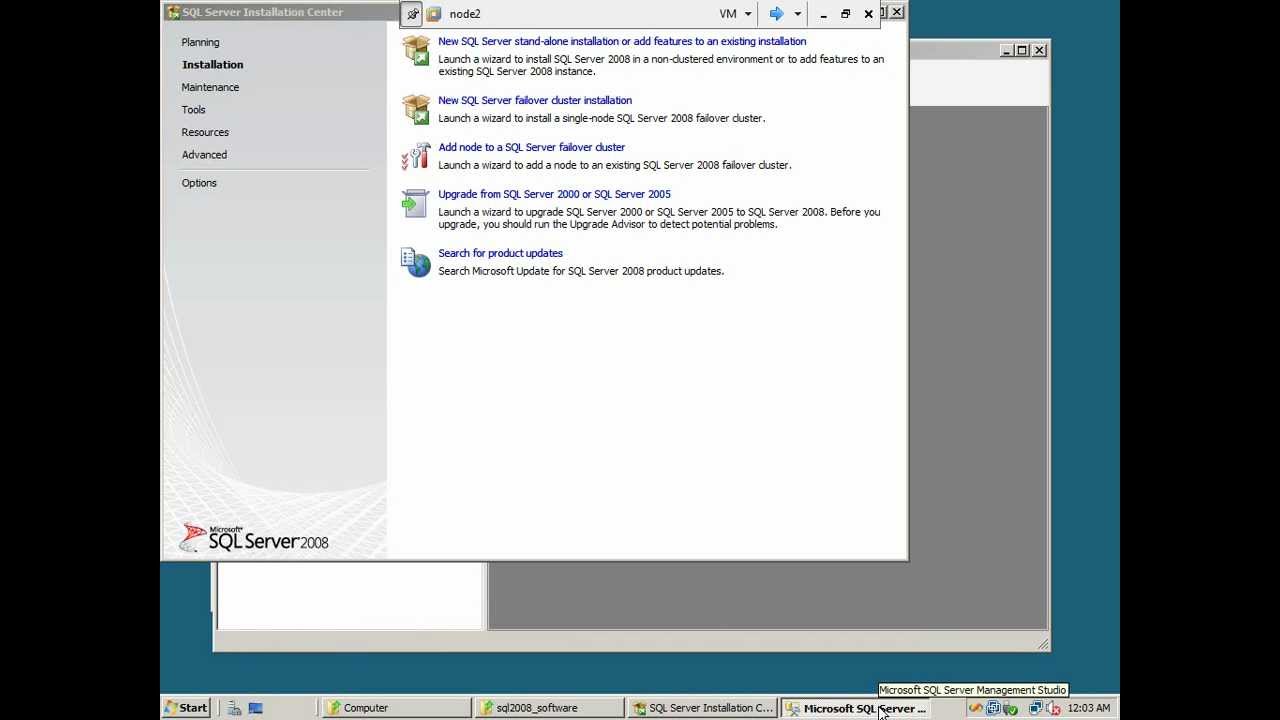This screenshot has width=1280, height=720.
Task: Click the failover cluster installation box icon
Action: click(x=416, y=108)
